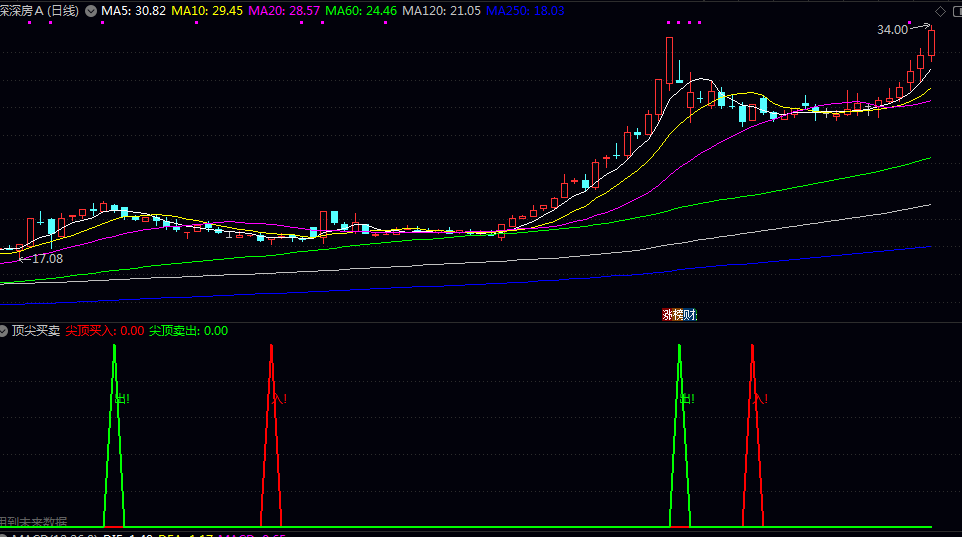The image size is (962, 537).
Task: Click the 17.08 low price label
Action: tap(47, 259)
